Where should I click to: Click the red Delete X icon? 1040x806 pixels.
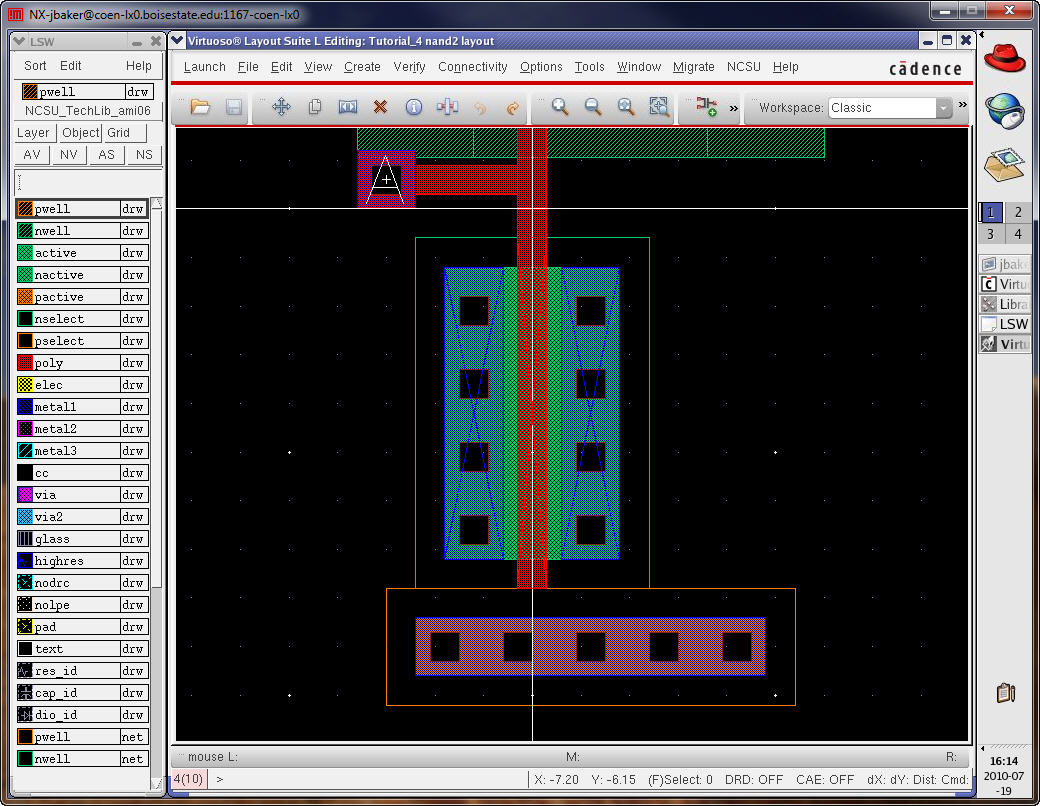(x=380, y=107)
